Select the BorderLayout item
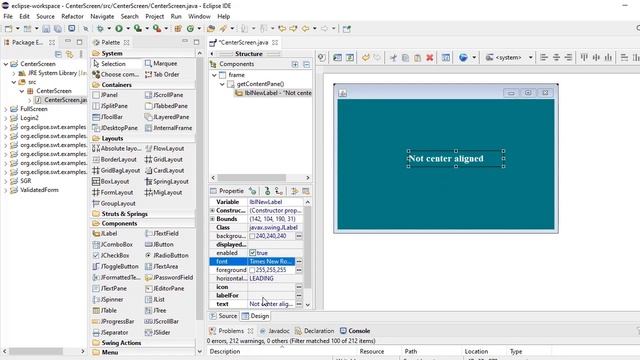 point(115,160)
